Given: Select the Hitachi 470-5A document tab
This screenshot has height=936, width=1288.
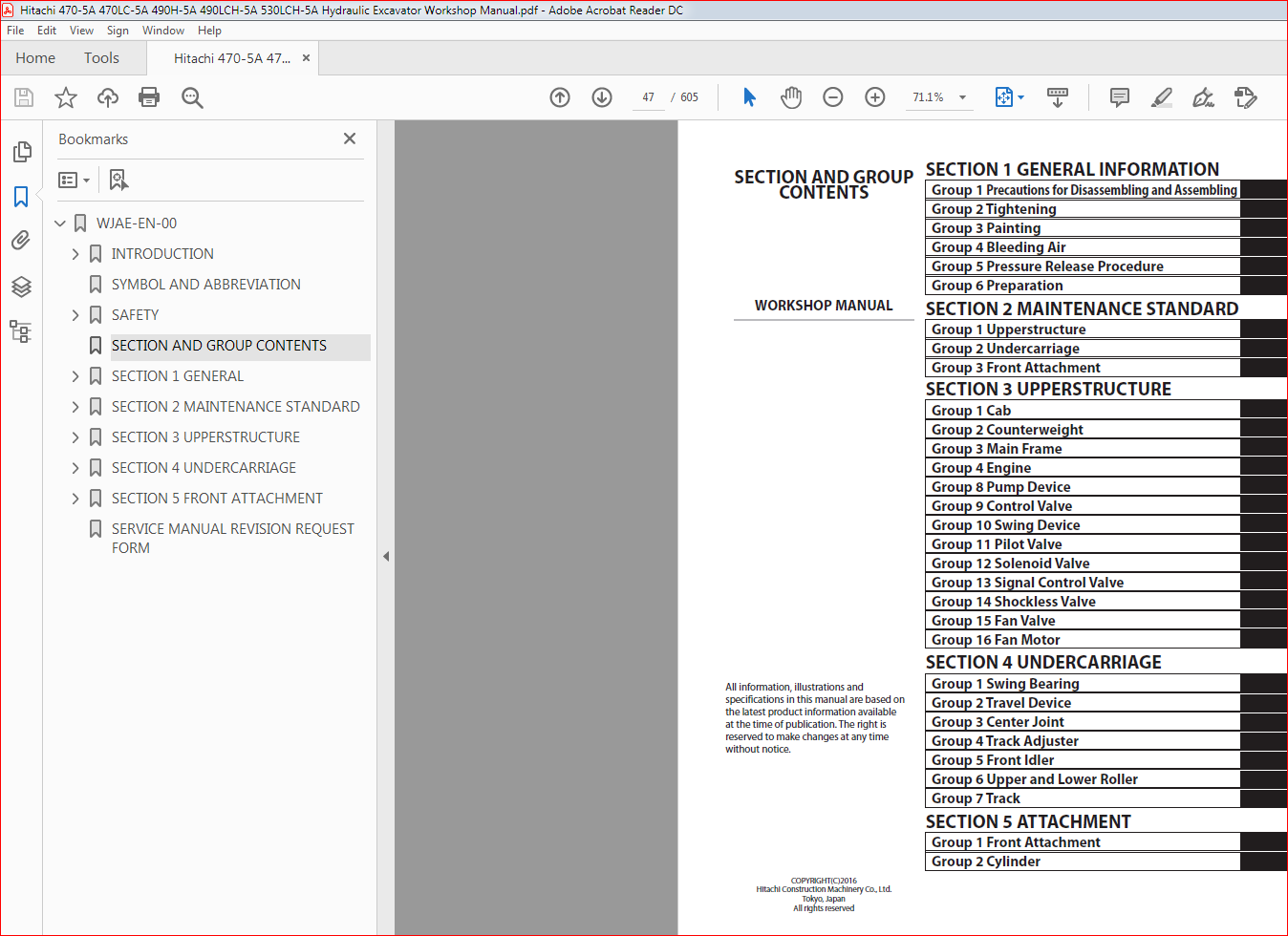Looking at the screenshot, I should (232, 58).
